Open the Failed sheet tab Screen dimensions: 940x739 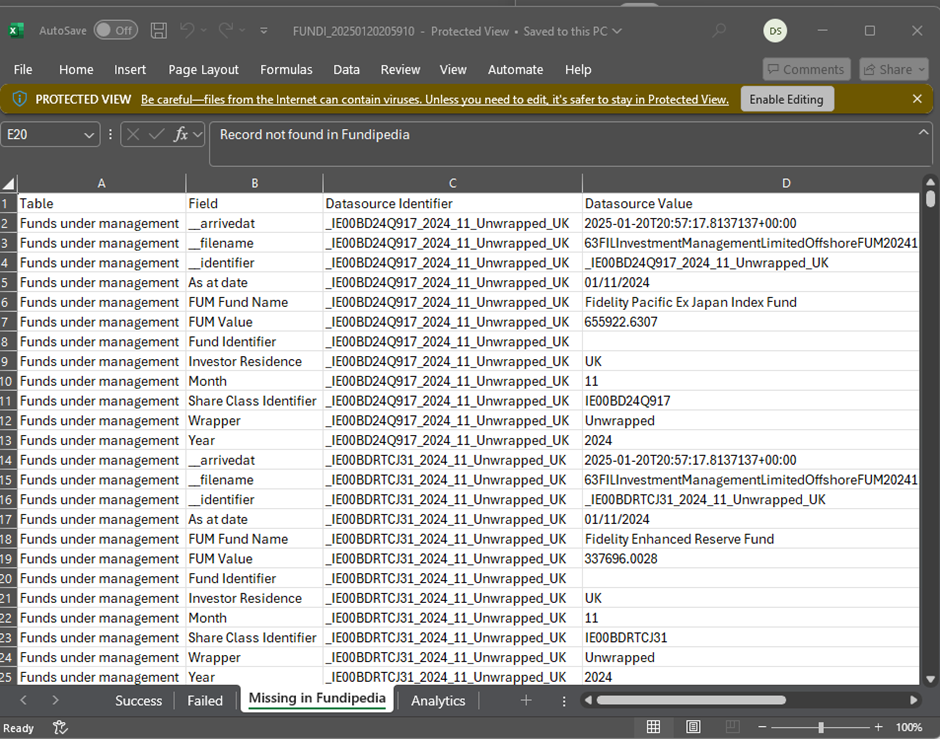tap(205, 700)
